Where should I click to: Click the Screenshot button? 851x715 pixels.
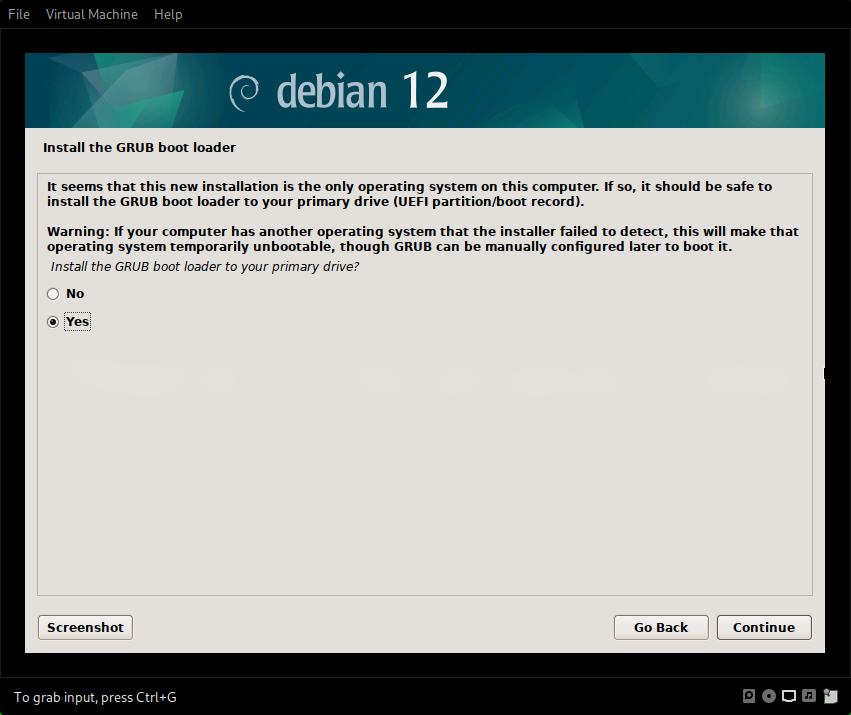click(x=84, y=627)
